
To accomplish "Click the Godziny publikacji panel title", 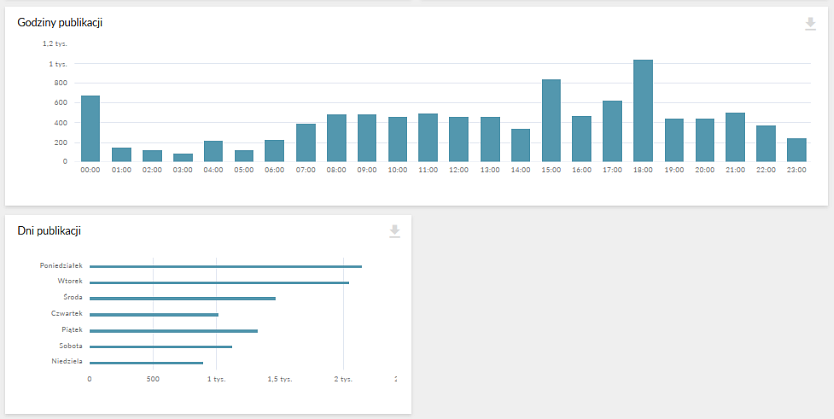I will point(60,23).
